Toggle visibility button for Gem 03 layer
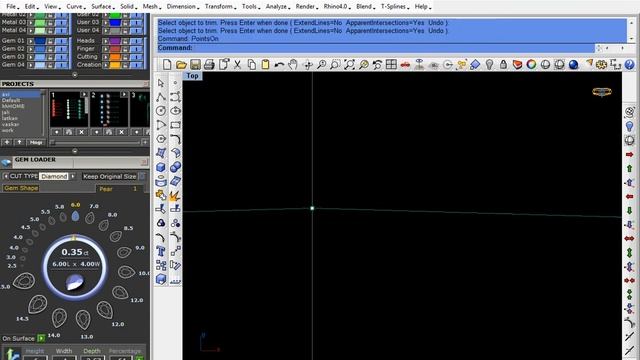Screen dimensions: 640x360 [62, 57]
